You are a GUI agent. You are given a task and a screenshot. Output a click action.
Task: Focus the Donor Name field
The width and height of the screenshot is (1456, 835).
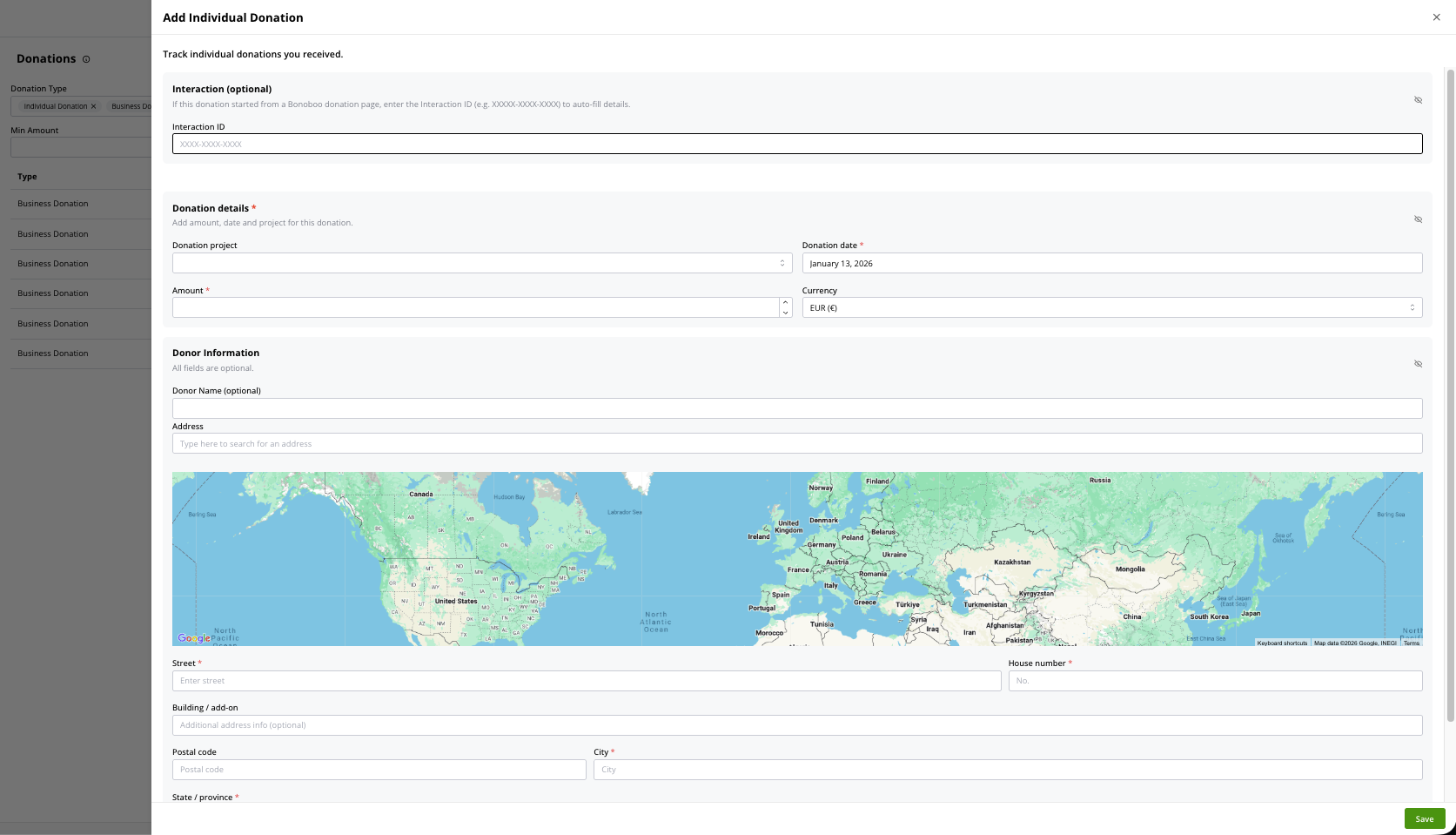796,408
